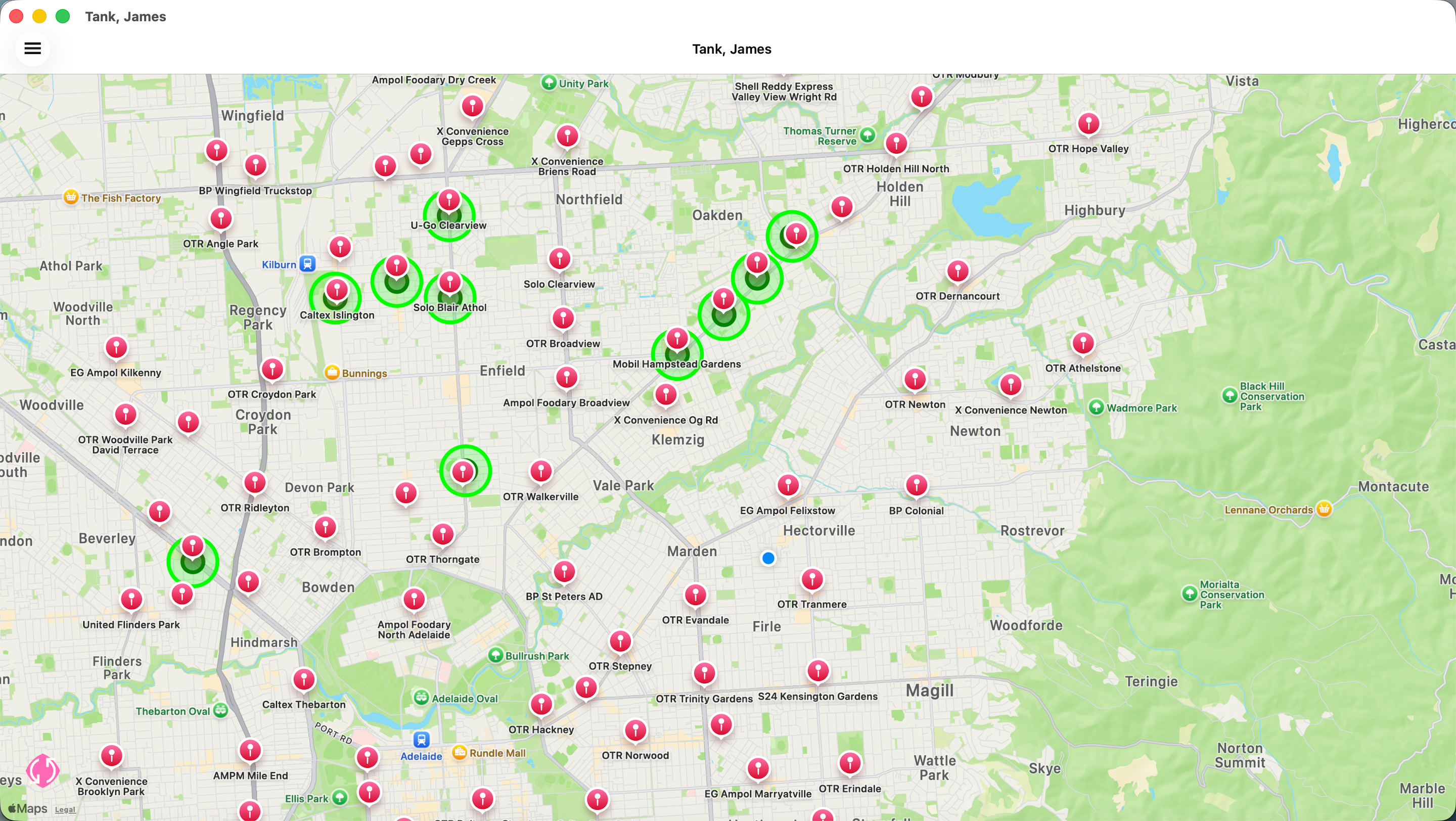1456x821 pixels.
Task: Click the Thebarton Oval marker
Action: point(220,710)
